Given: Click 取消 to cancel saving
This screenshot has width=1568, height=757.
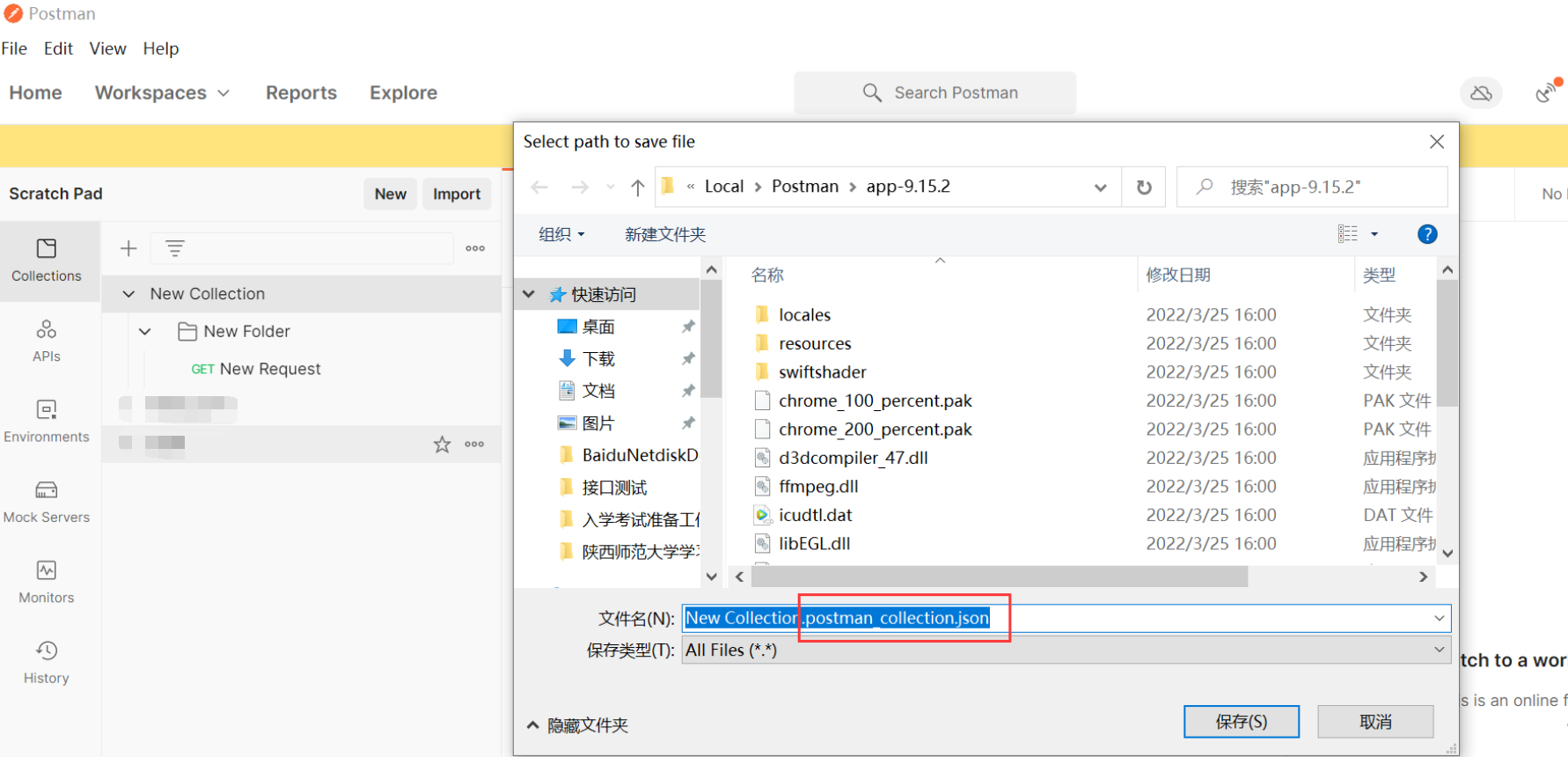Looking at the screenshot, I should point(1375,722).
